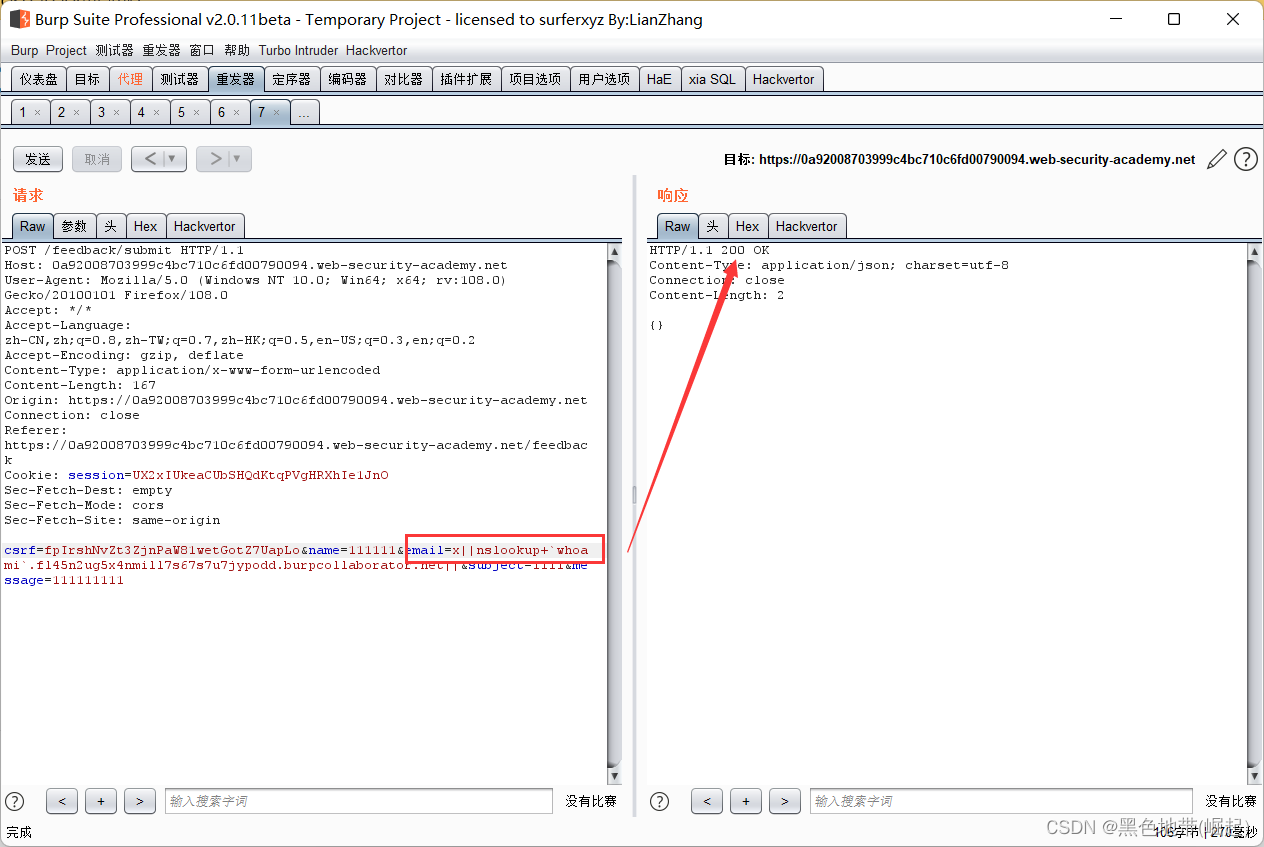Click the 取消 cancel button
The width and height of the screenshot is (1264, 847).
pyautogui.click(x=97, y=159)
